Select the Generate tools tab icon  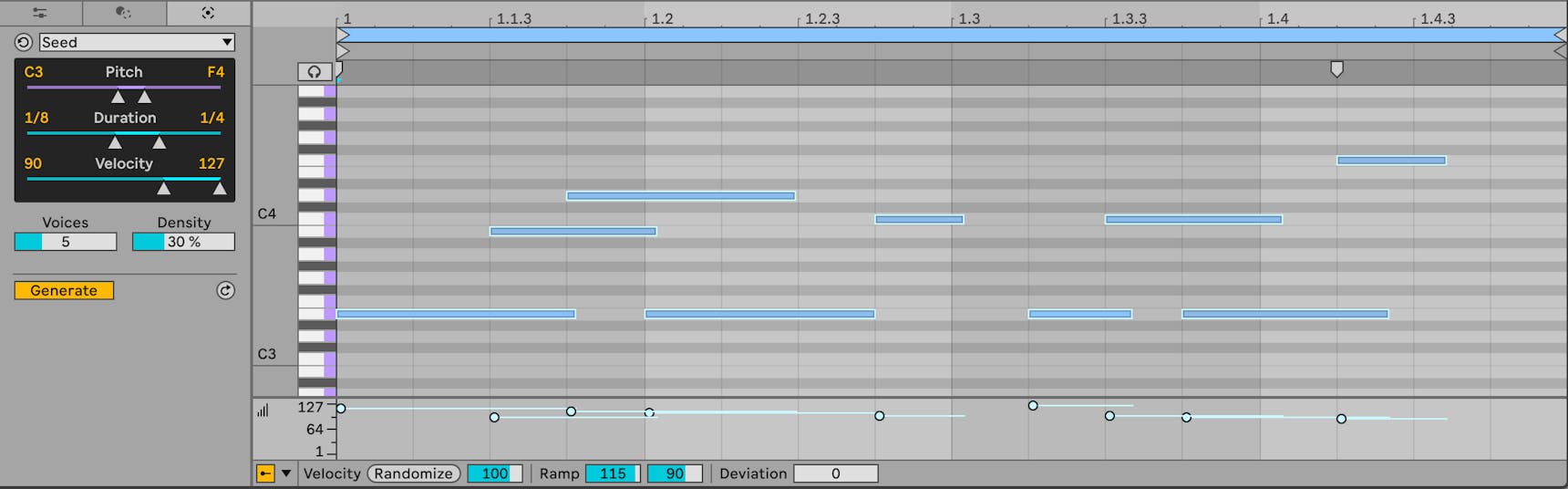click(x=208, y=13)
